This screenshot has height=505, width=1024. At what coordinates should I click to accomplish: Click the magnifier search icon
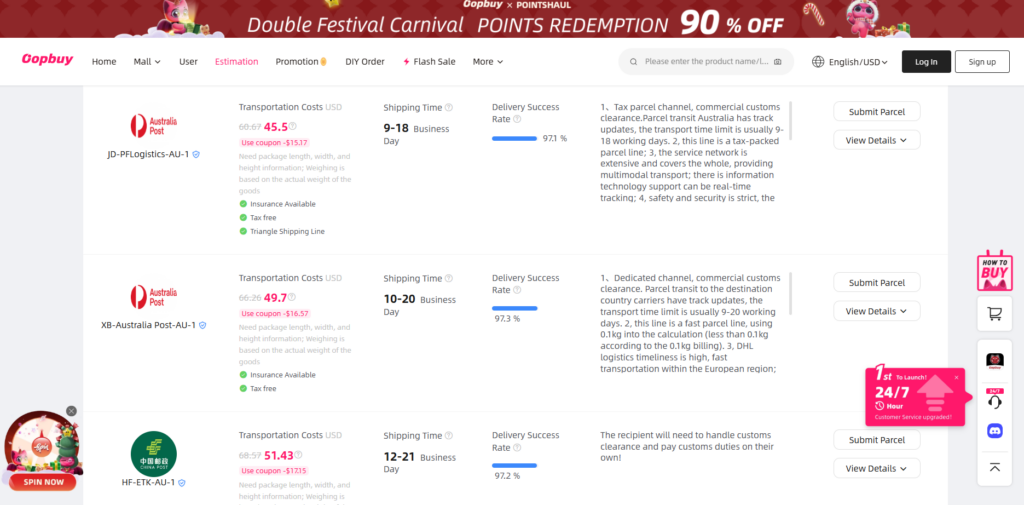tap(633, 62)
